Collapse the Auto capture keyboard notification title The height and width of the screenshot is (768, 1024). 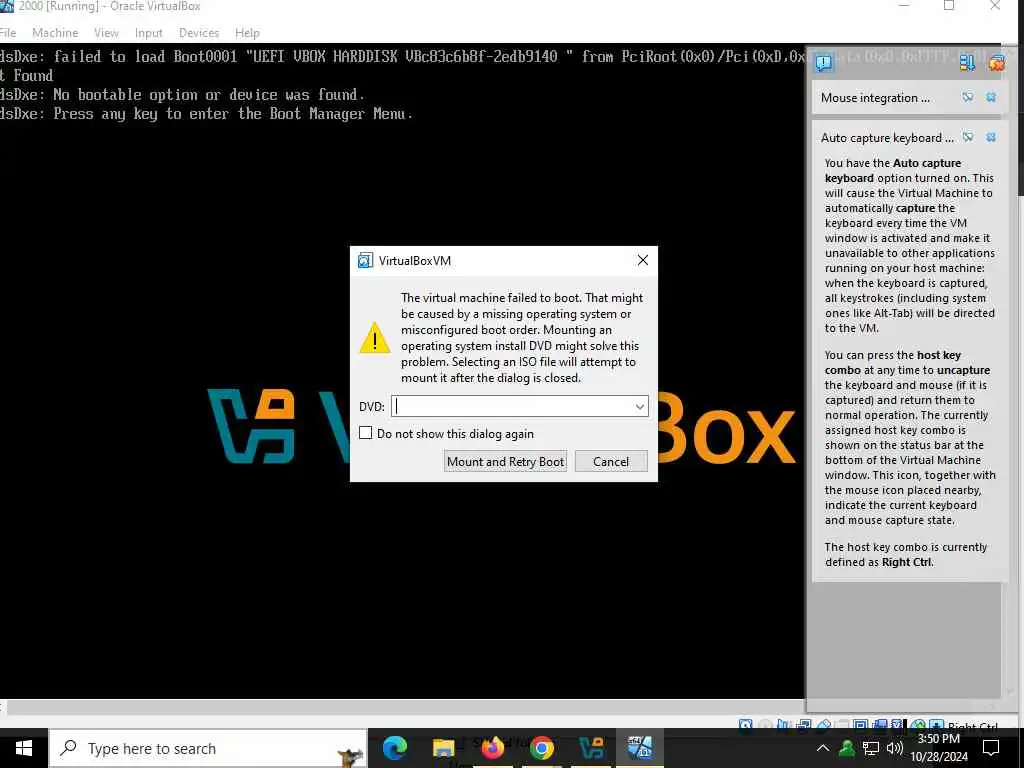pos(887,138)
